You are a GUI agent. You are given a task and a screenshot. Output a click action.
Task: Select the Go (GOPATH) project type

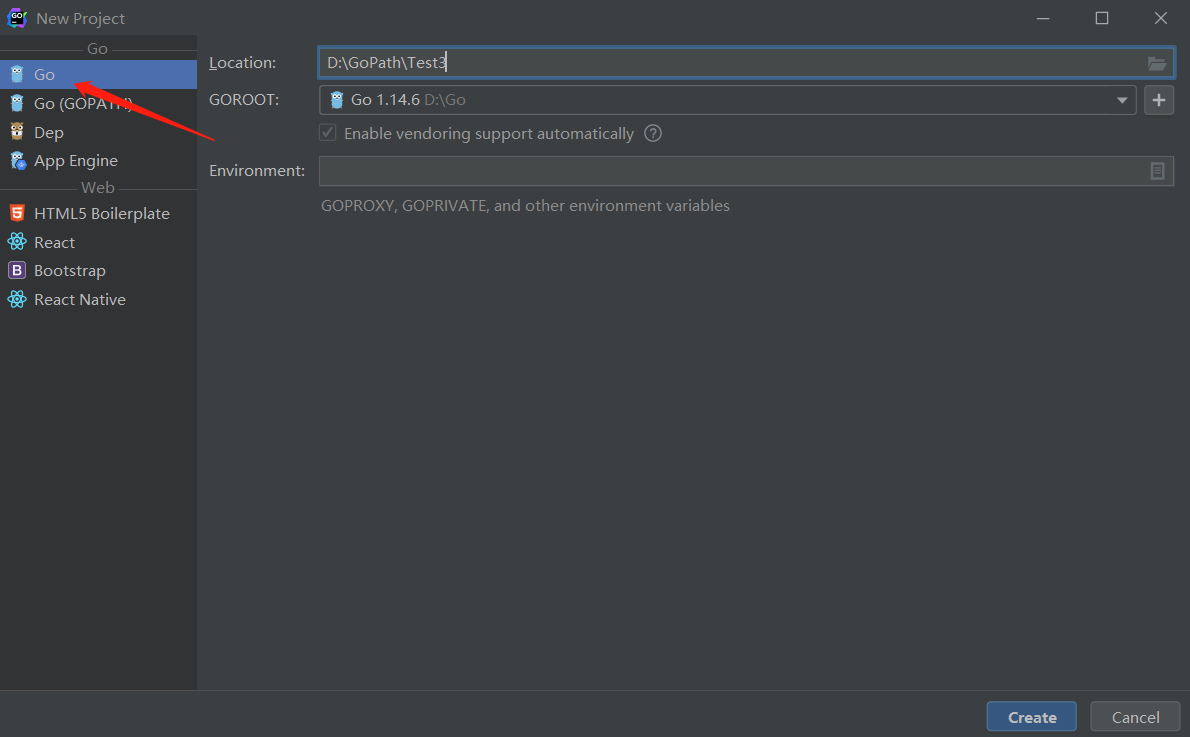pos(99,103)
